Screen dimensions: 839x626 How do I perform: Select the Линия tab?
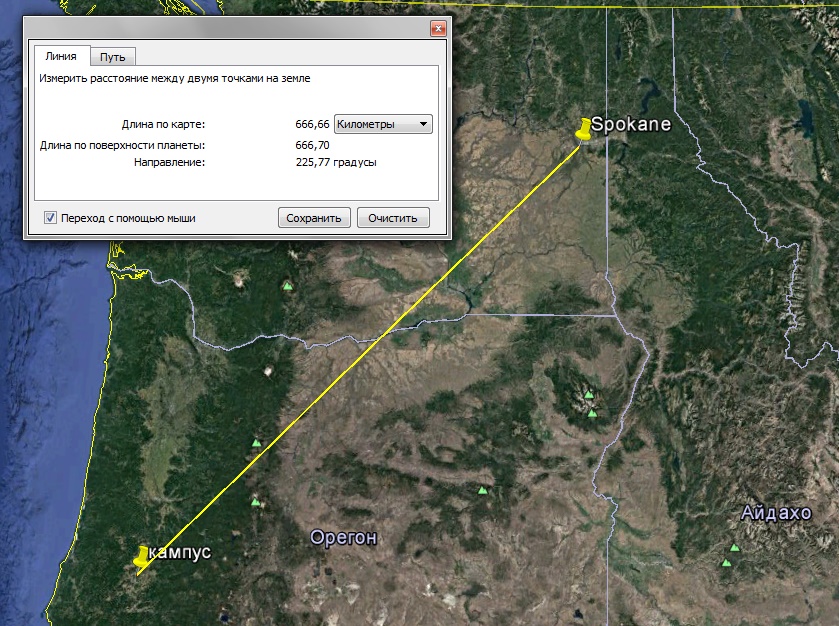click(61, 56)
